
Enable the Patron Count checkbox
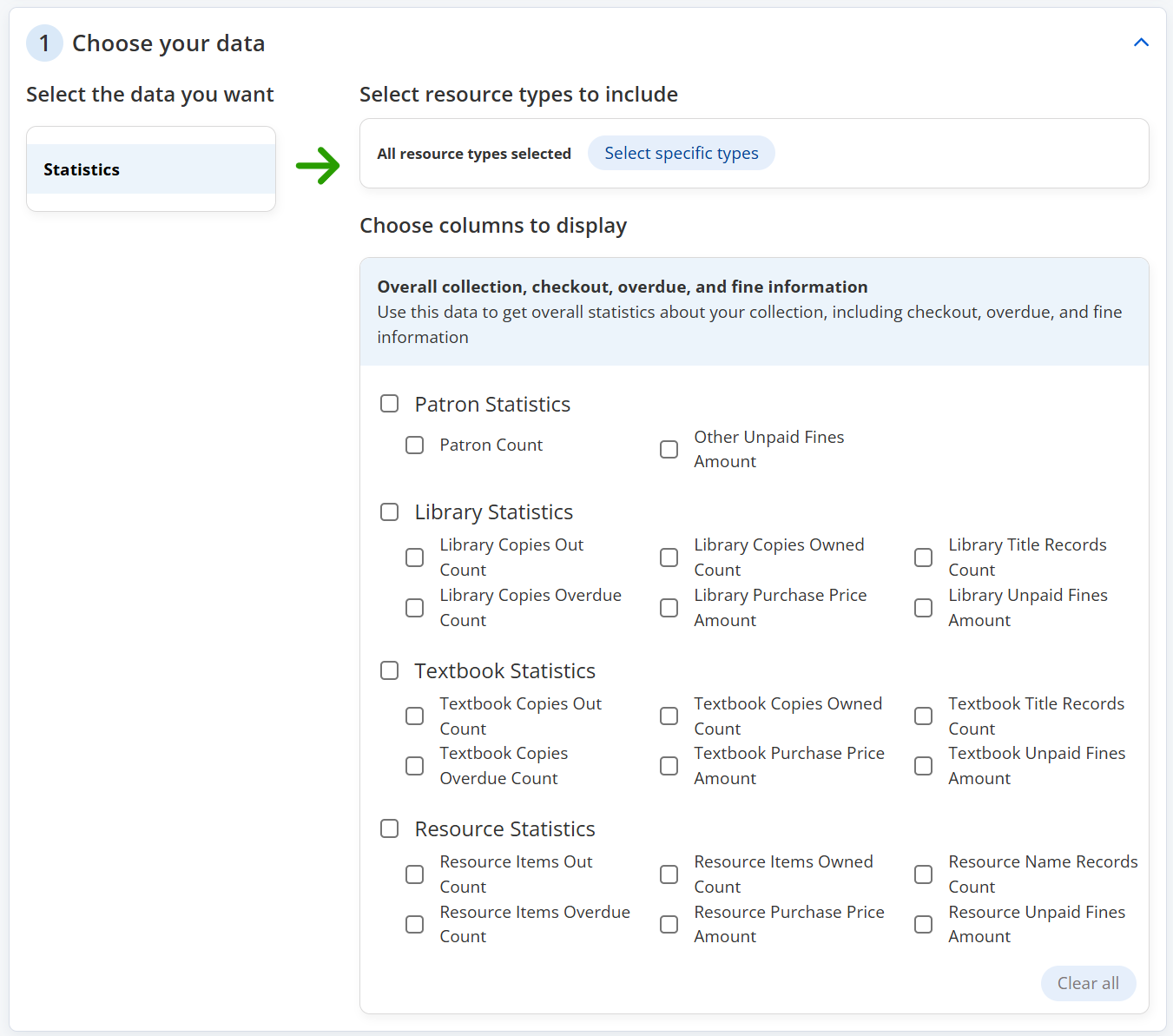(415, 445)
